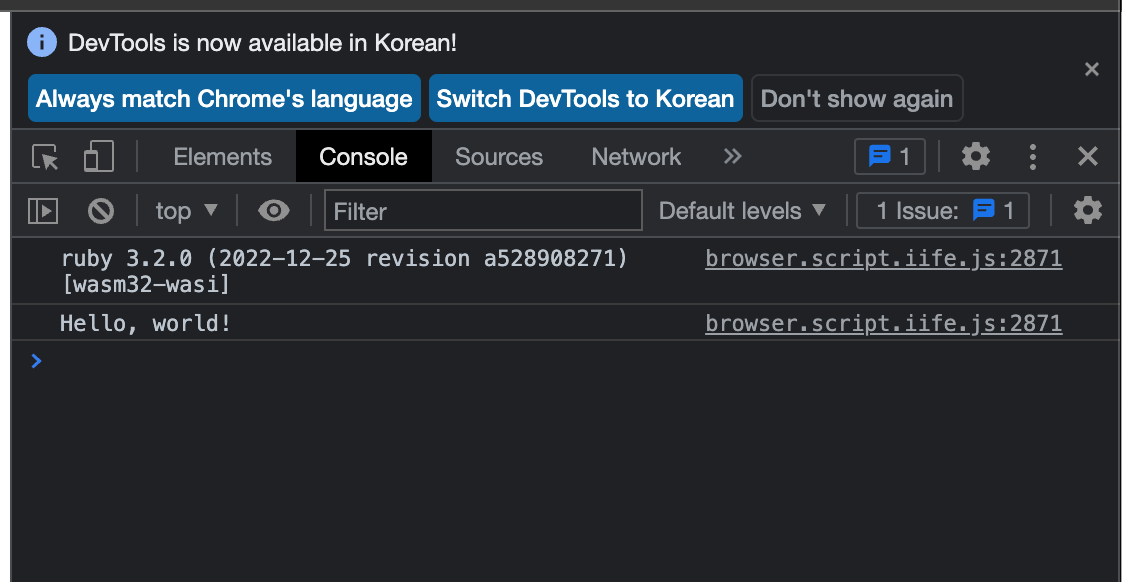The height and width of the screenshot is (582, 1122).
Task: Click Switch DevTools to Korean button
Action: [x=585, y=98]
